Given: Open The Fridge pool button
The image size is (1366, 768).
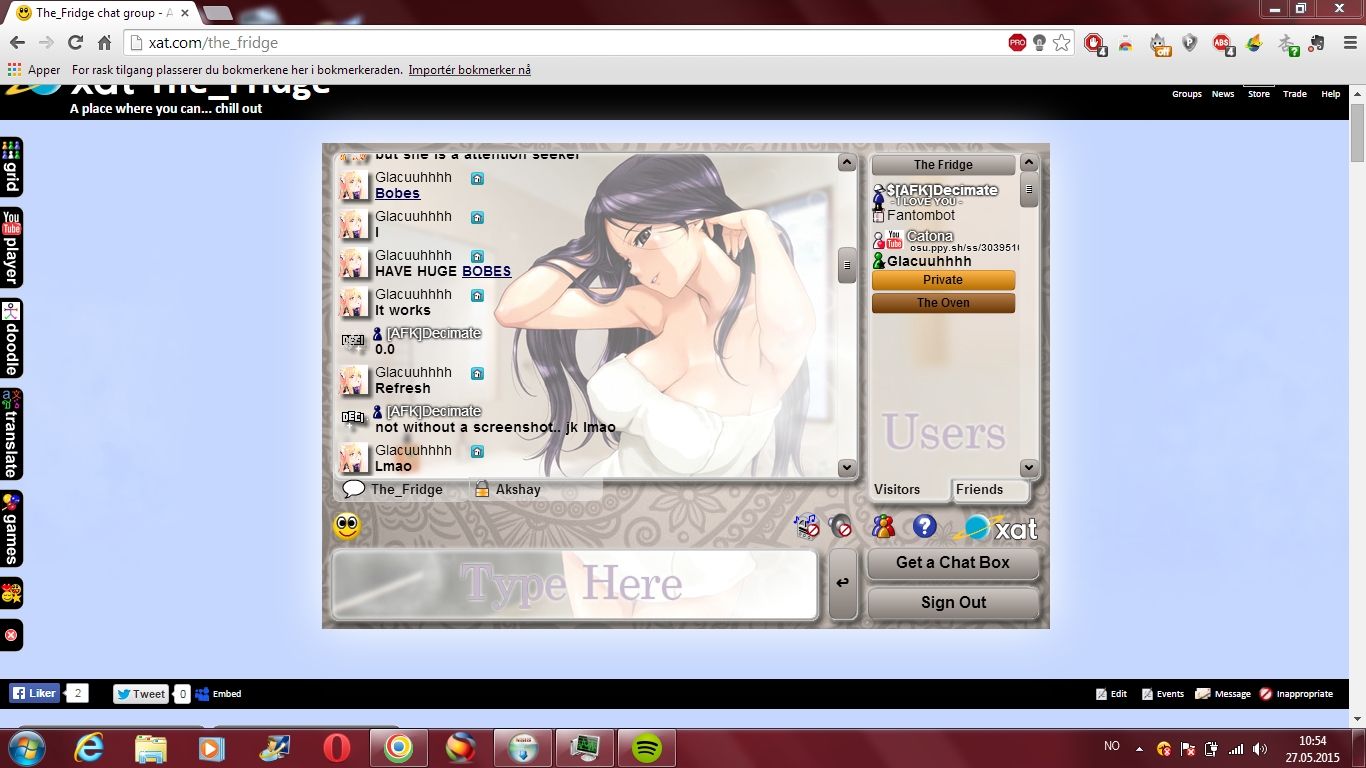Looking at the screenshot, I should [x=943, y=165].
